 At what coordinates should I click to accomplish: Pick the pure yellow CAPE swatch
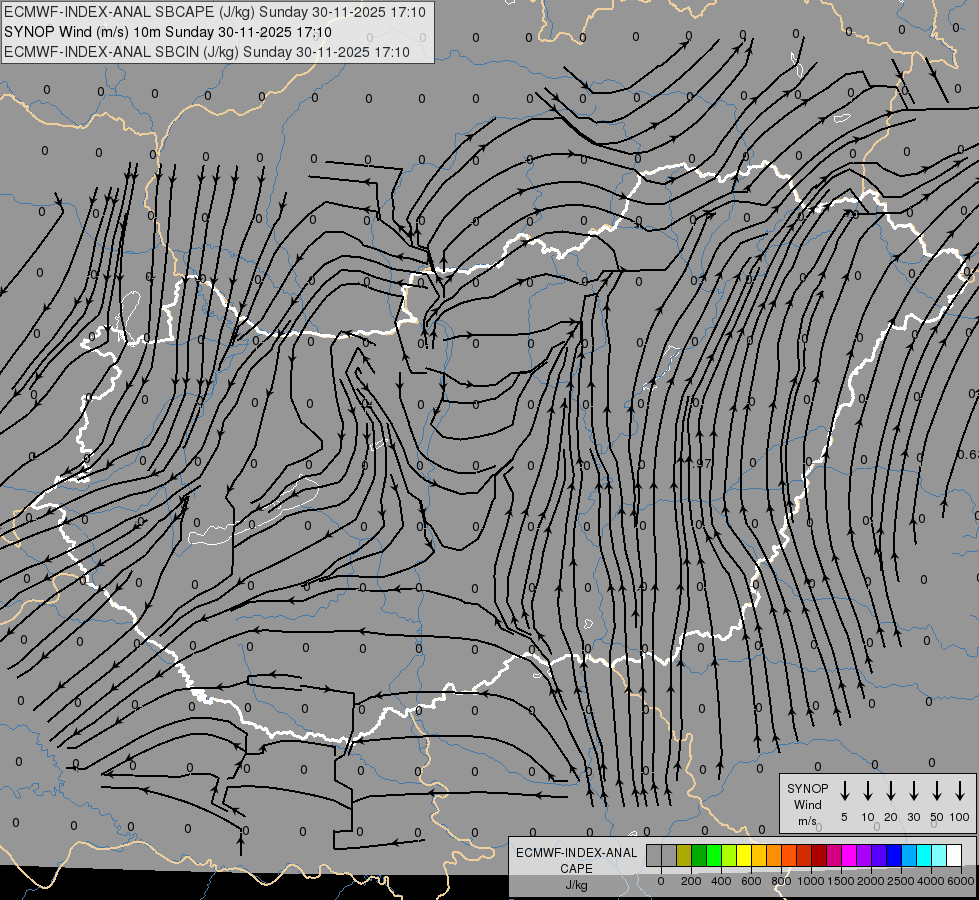click(744, 855)
